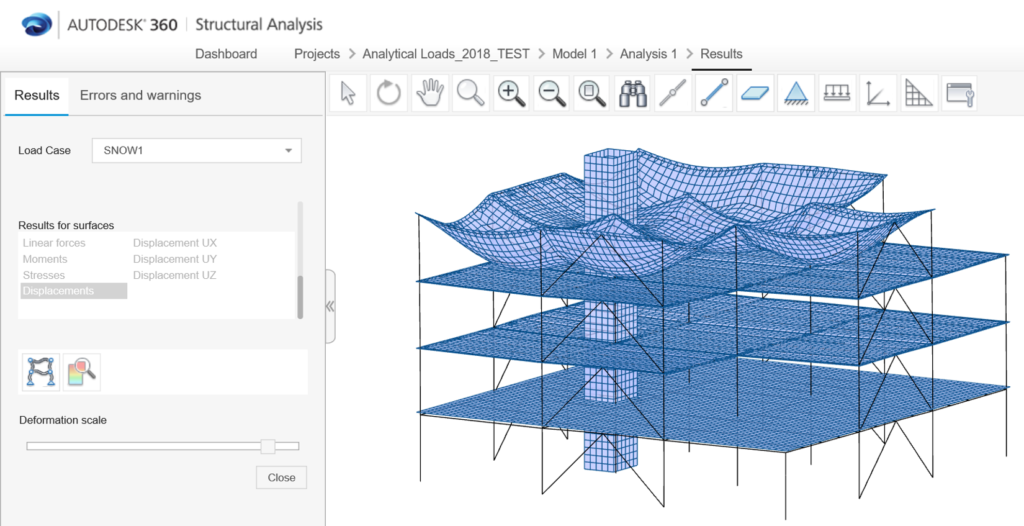Go to Dashboard in navigation
The height and width of the screenshot is (526, 1024).
(x=226, y=54)
